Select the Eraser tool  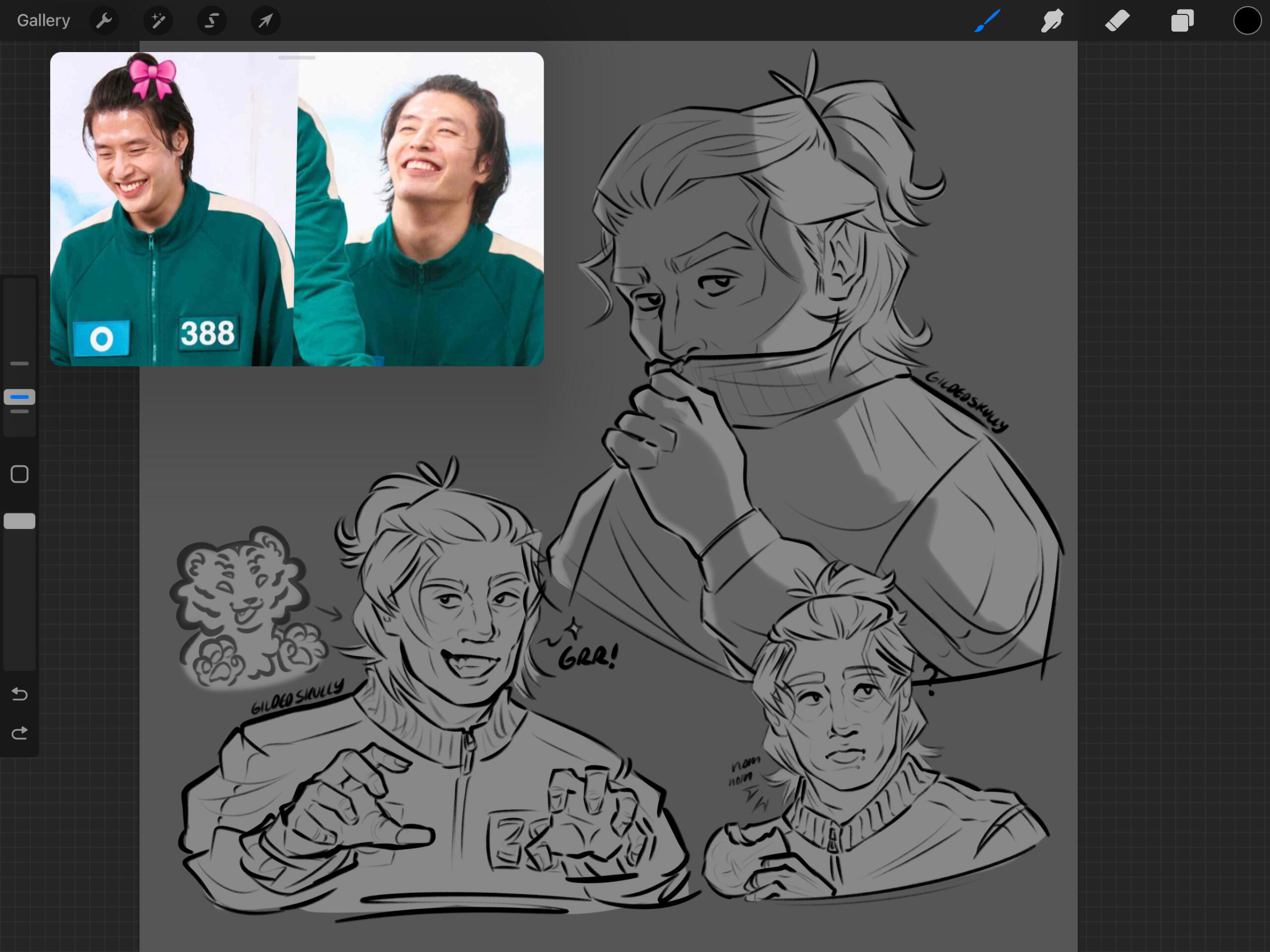1117,21
